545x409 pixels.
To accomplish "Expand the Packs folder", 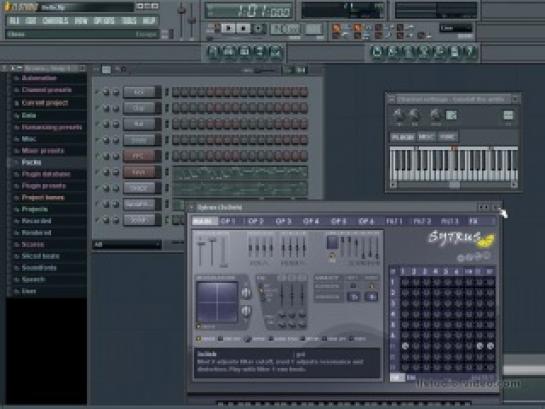I will [x=31, y=162].
